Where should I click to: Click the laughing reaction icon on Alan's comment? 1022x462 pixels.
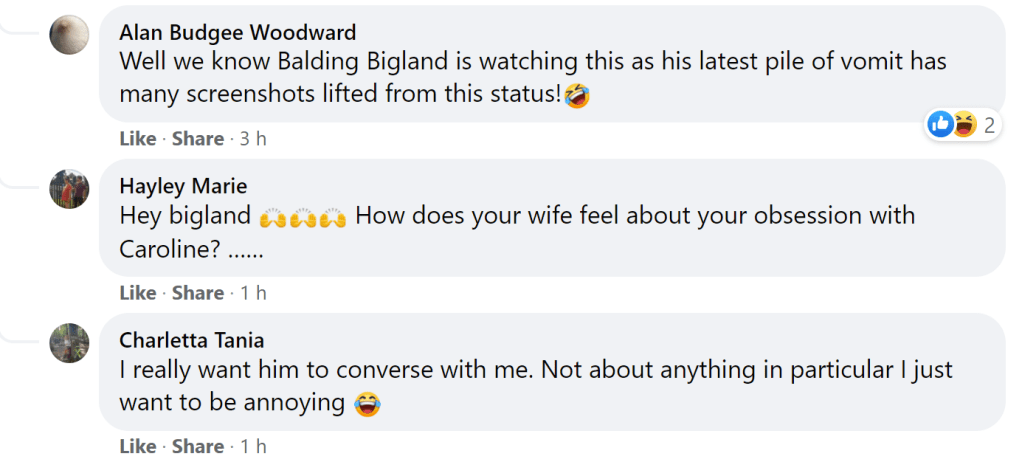[x=965, y=125]
